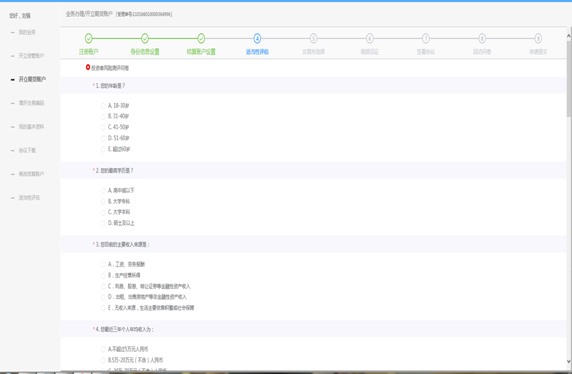Select income source option A. 工资
Screen dimensions: 572x374
pyautogui.click(x=103, y=265)
